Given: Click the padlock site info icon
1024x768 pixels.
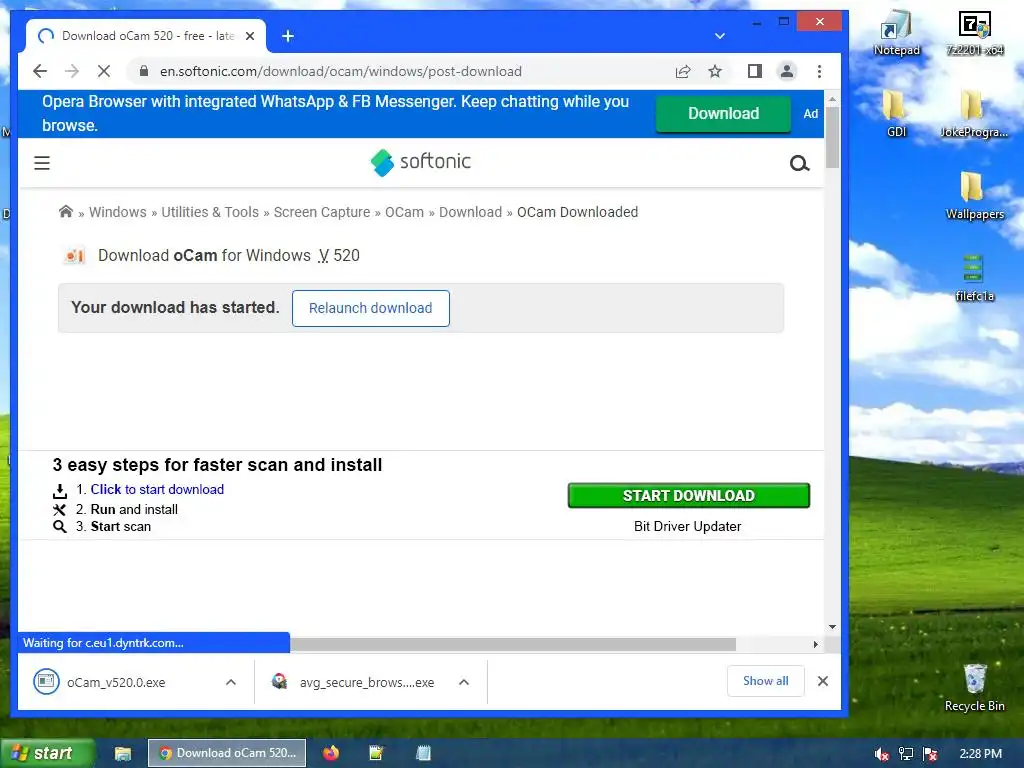Looking at the screenshot, I should coord(144,71).
